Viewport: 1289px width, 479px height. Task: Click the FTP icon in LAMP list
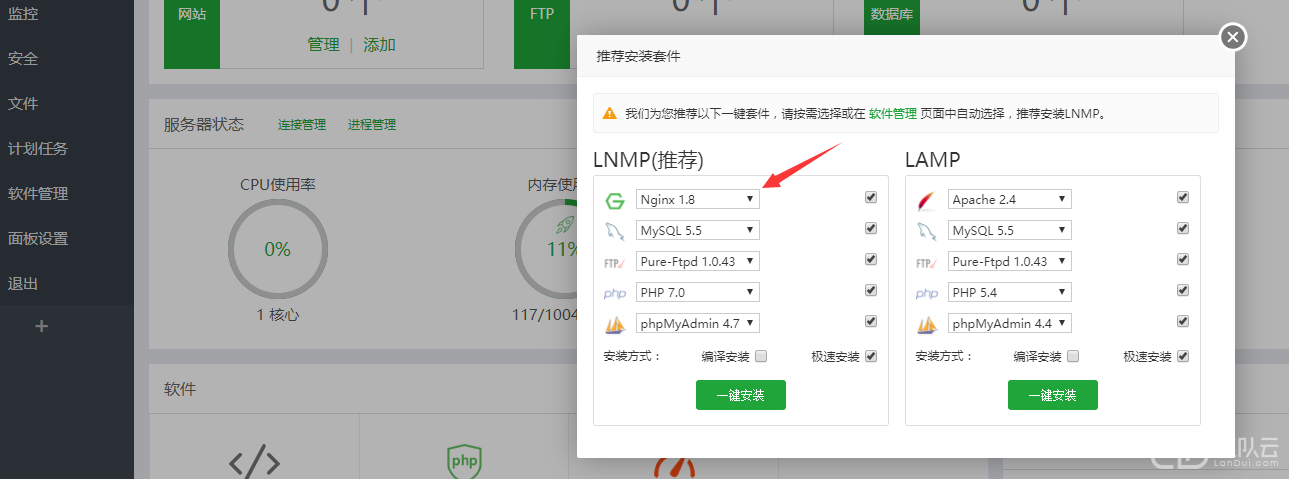(x=926, y=263)
